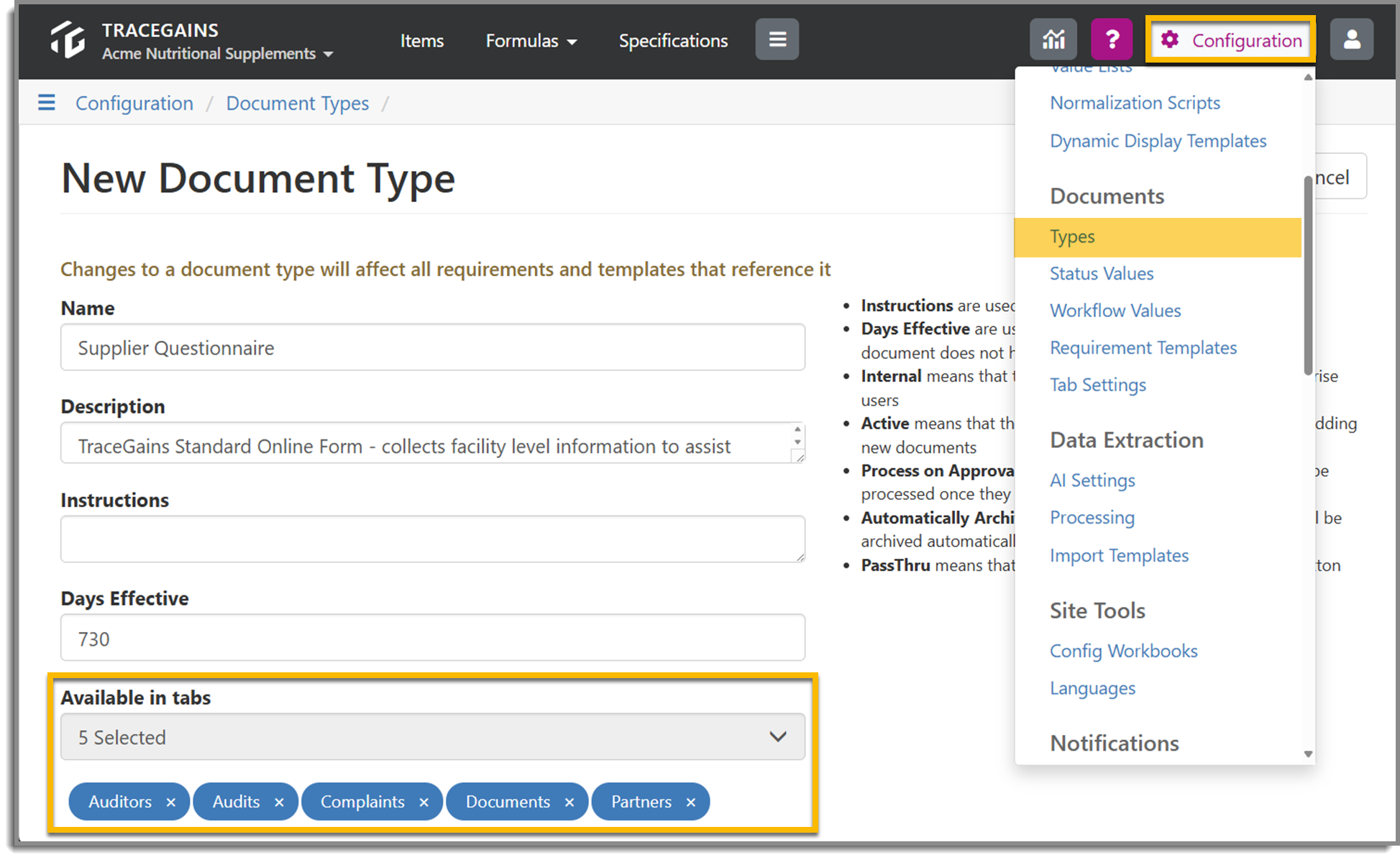1400x860 pixels.
Task: Open Processing menu entry
Action: 1092,518
